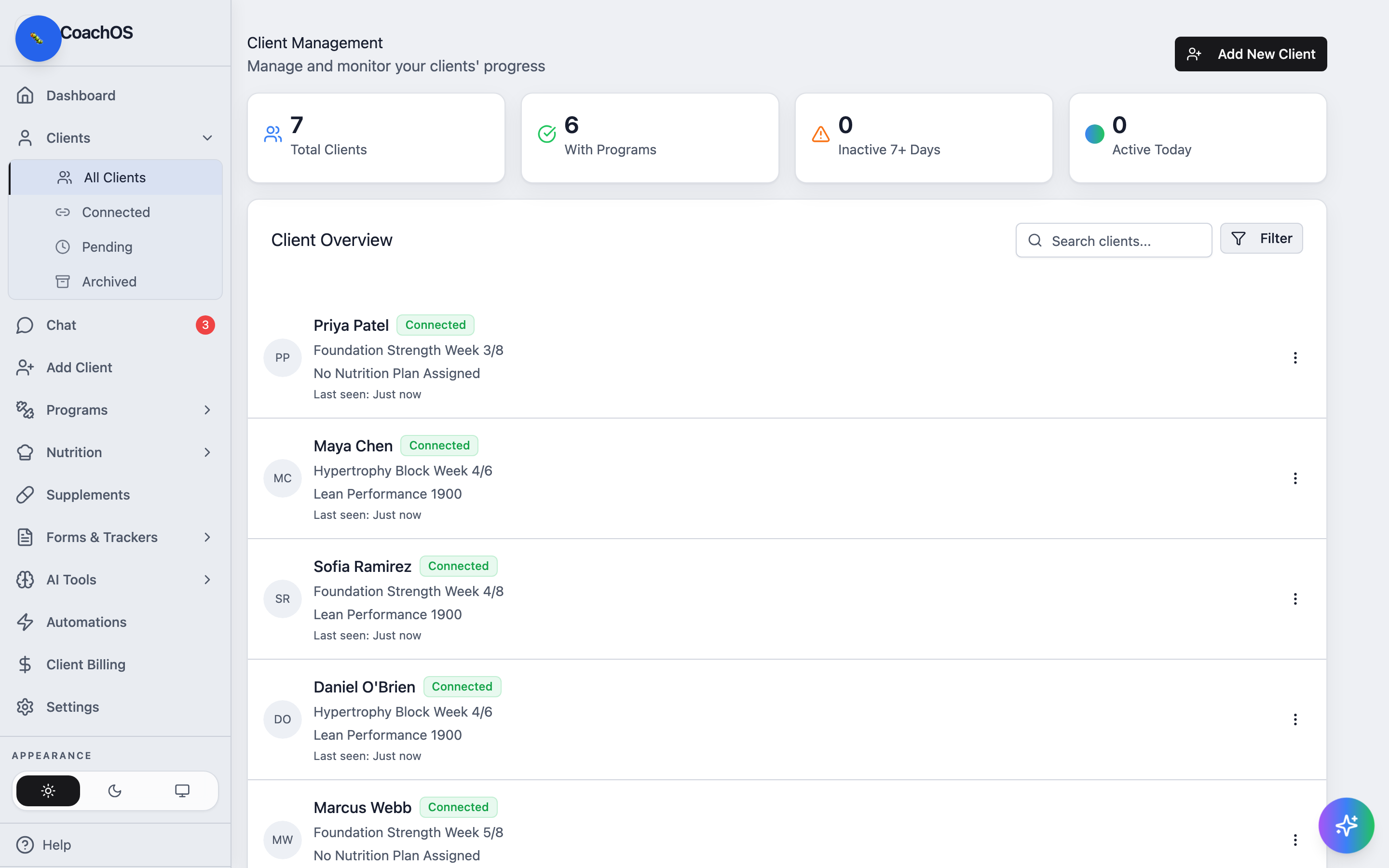Open the Filter button
Image resolution: width=1389 pixels, height=868 pixels.
pos(1262,238)
